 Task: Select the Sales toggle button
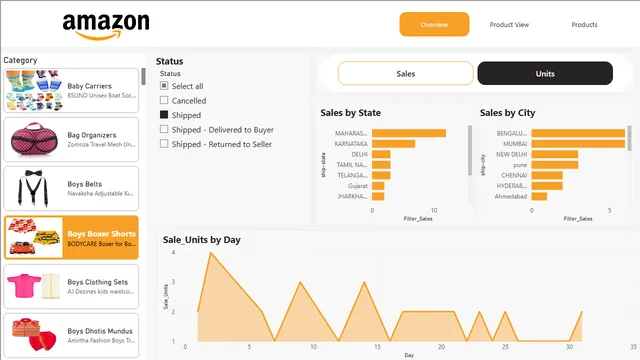(406, 73)
